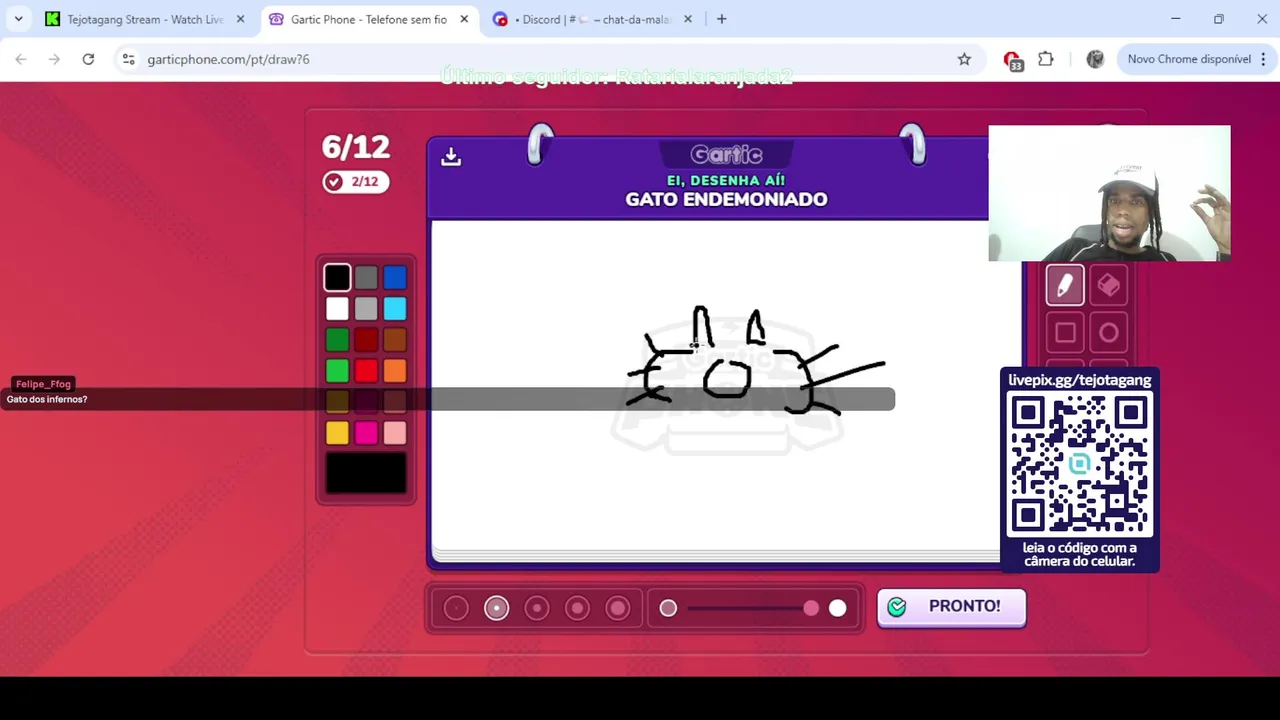Switch to the Gartic Phone tab

[x=369, y=19]
